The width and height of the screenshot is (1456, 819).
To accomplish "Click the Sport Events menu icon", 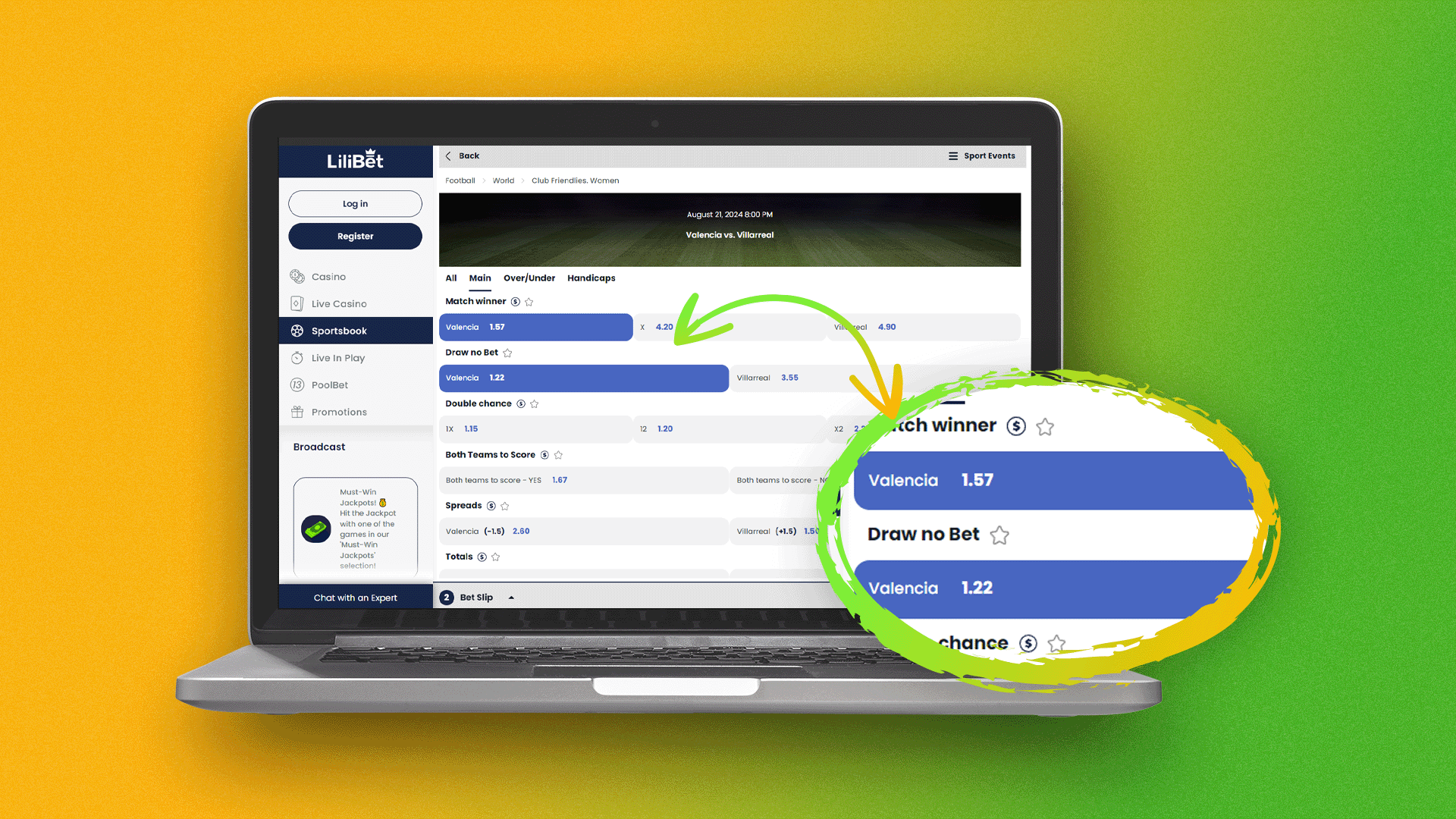I will click(952, 156).
